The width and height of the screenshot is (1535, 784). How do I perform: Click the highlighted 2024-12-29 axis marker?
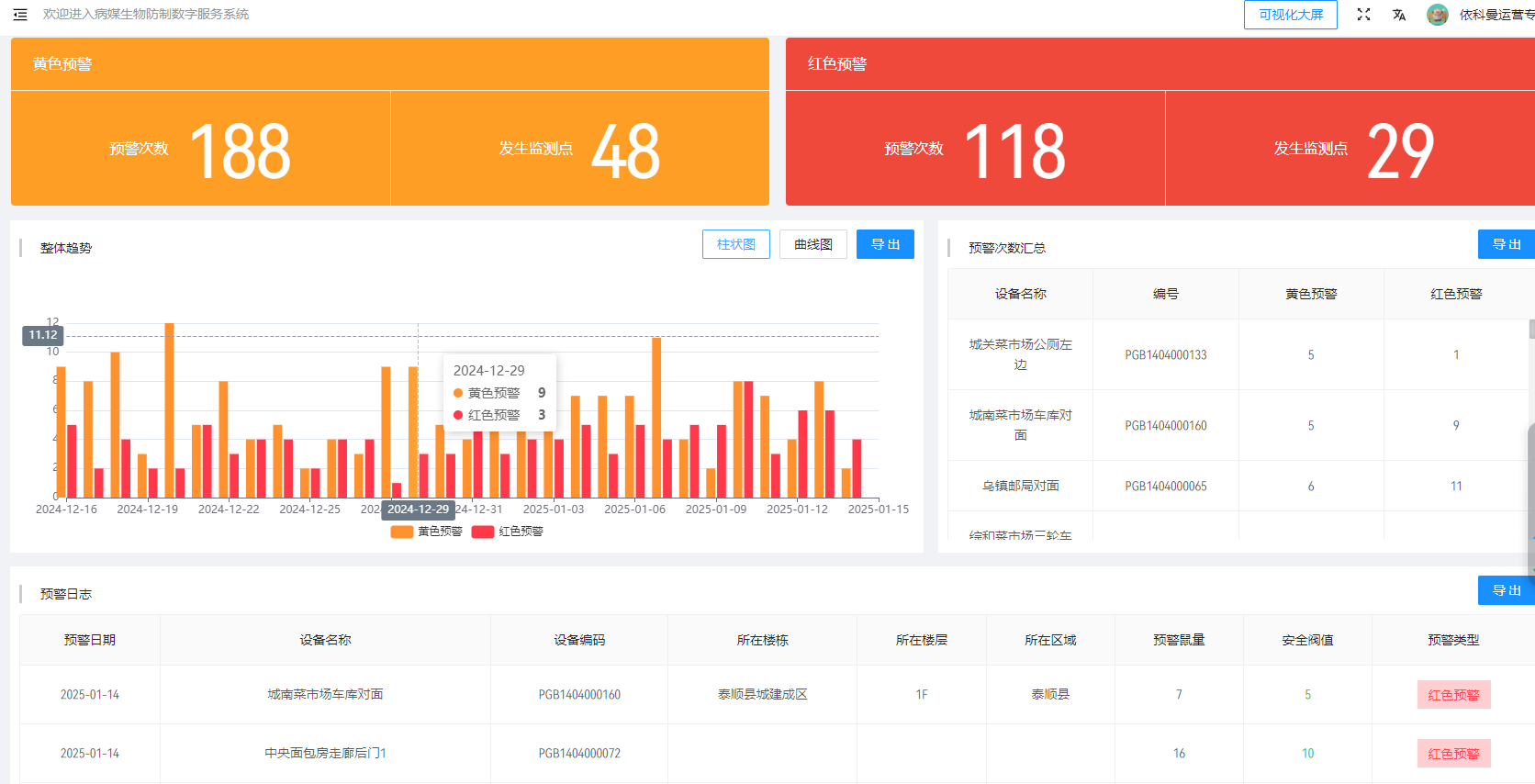418,510
